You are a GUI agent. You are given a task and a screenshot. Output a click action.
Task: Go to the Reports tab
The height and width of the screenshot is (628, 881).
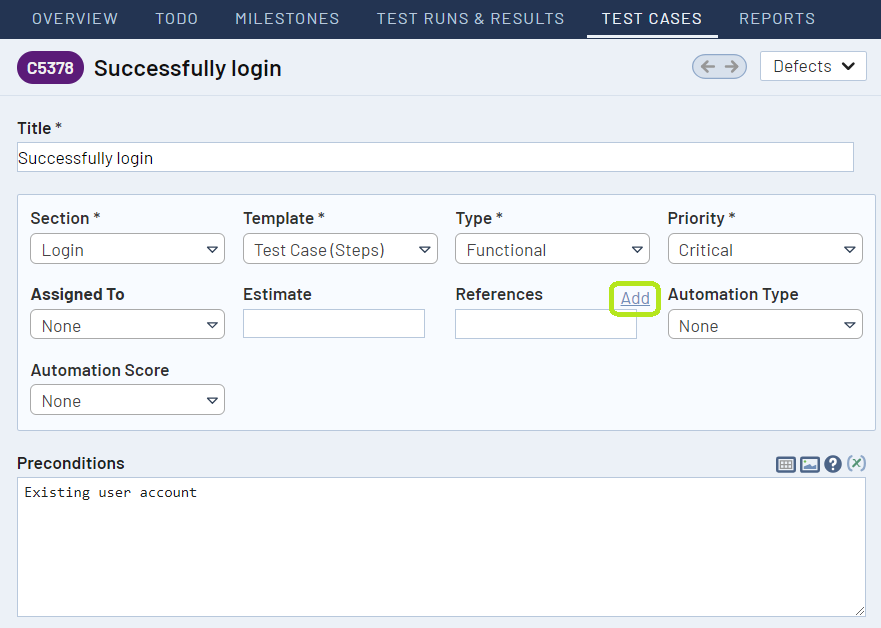coord(777,18)
